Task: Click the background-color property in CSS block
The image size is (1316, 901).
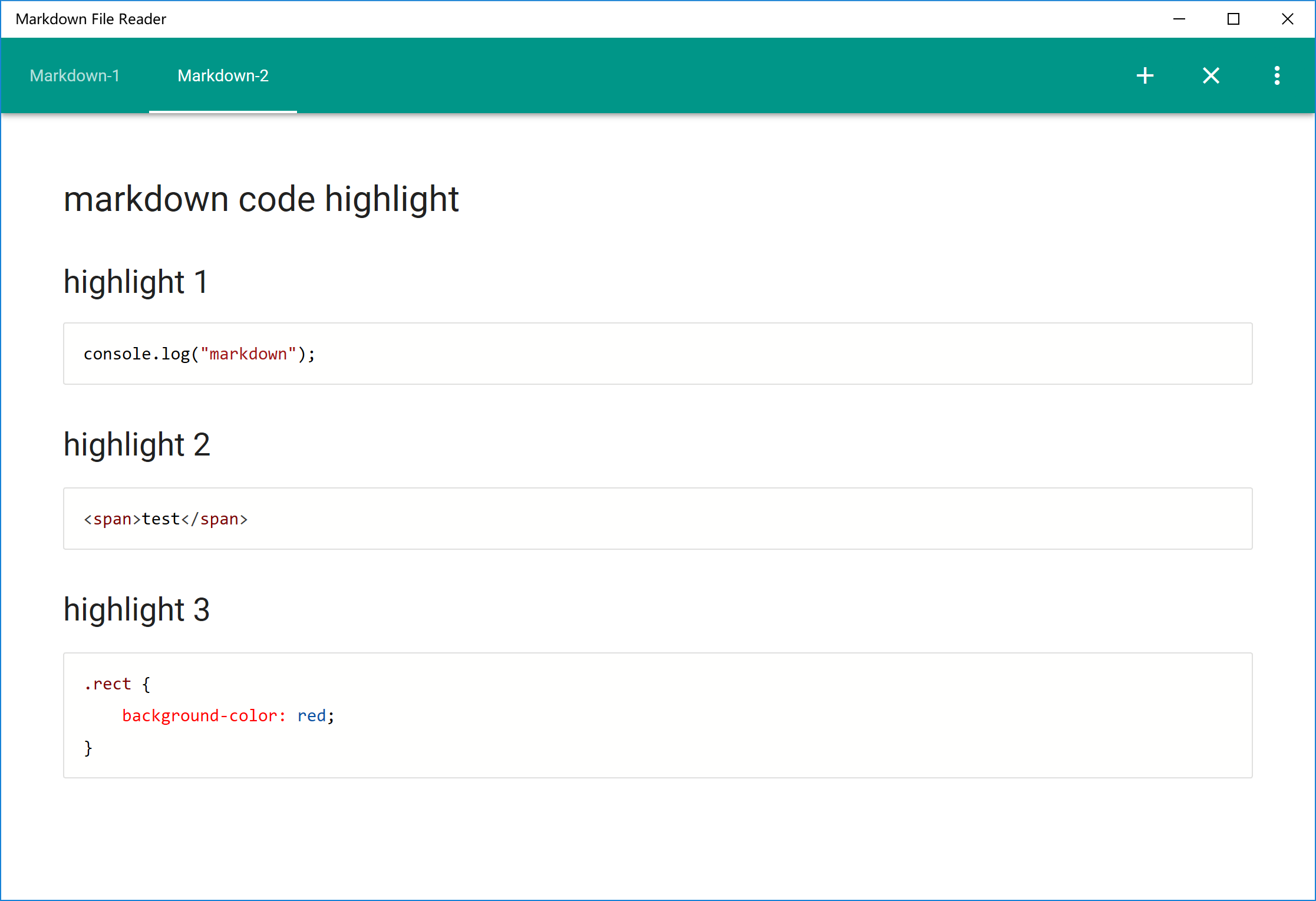Action: 199,716
